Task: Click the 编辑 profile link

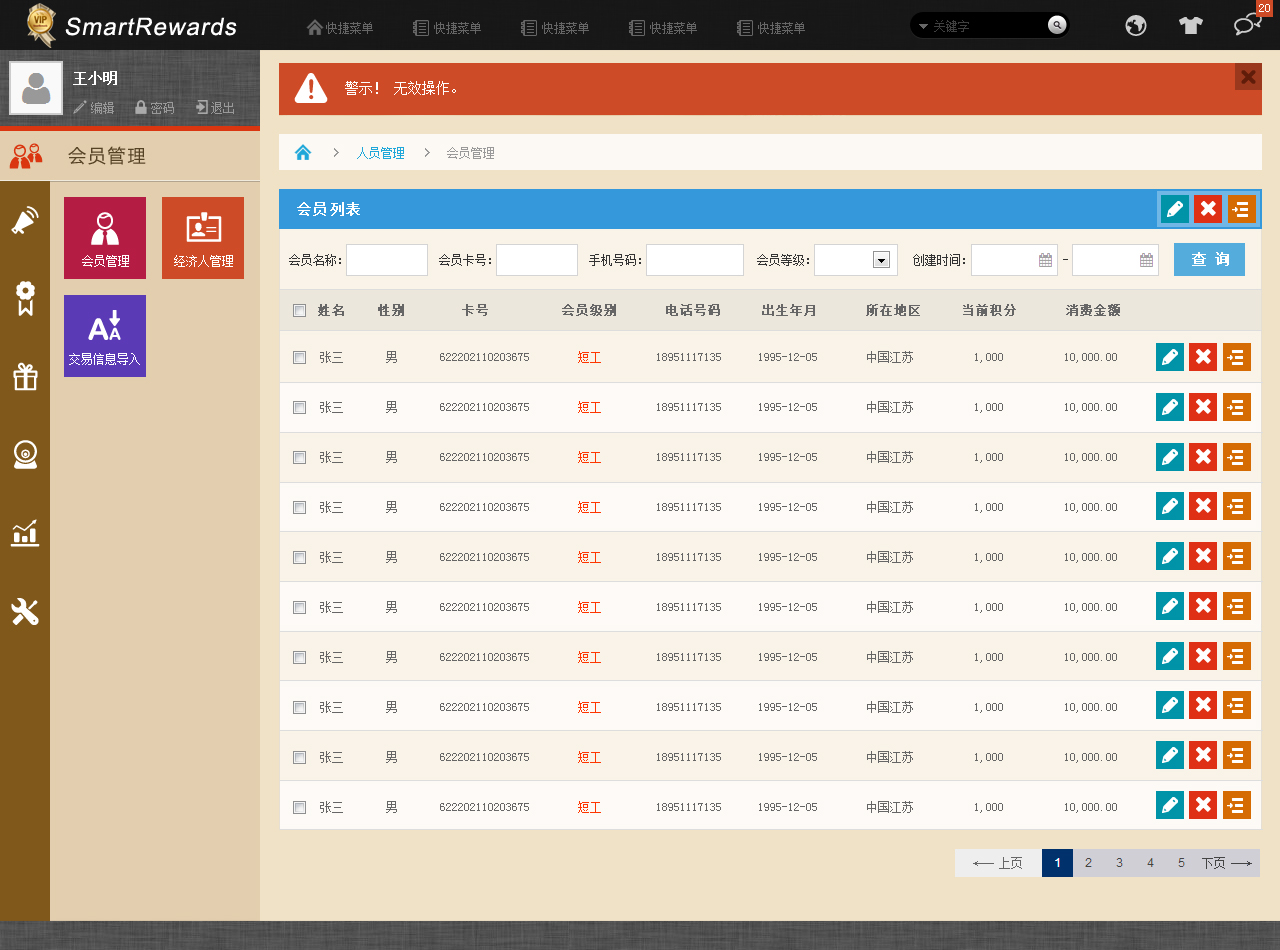Action: point(94,108)
